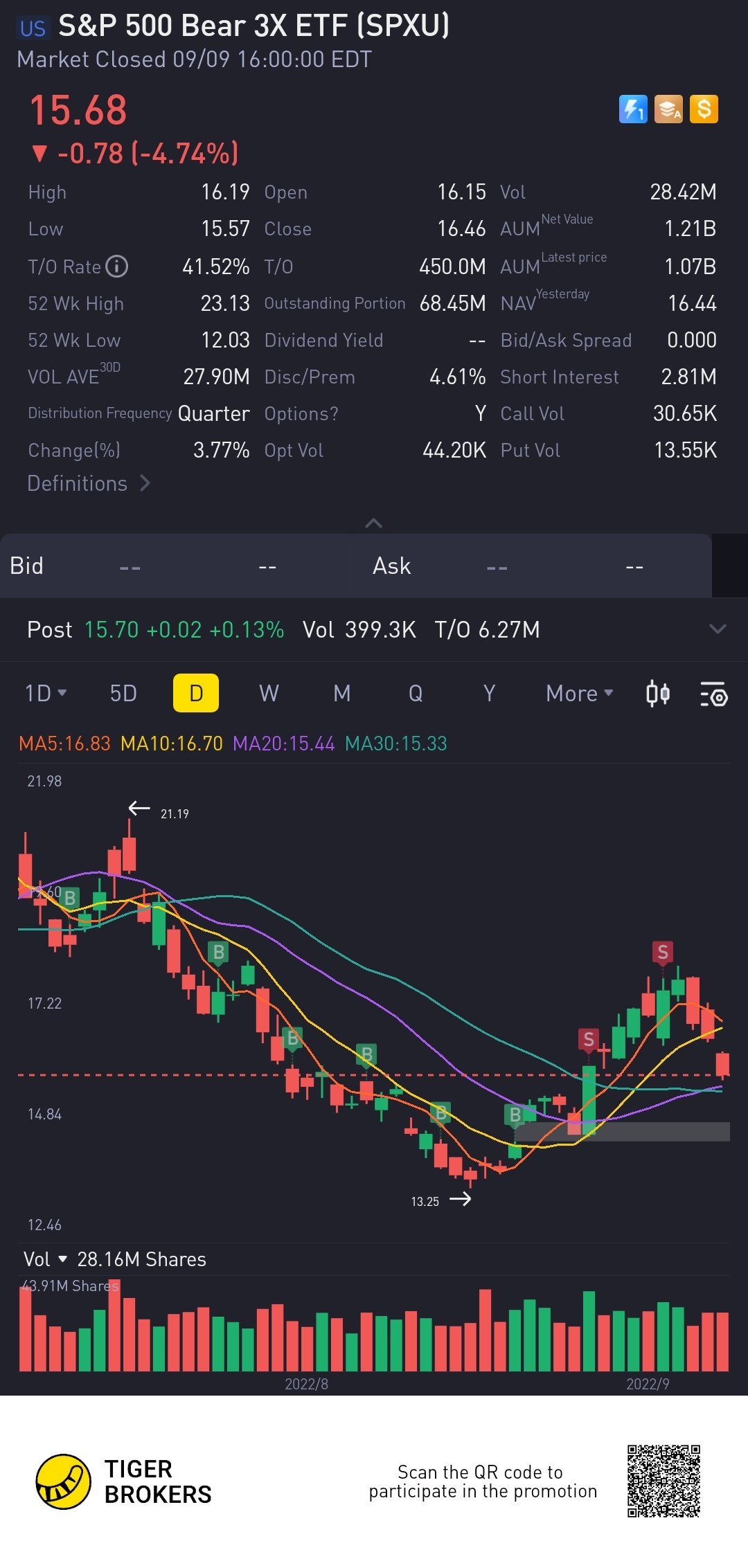Tap the MA30:15.33 indicator label
This screenshot has height=1568, width=748.
coord(396,744)
